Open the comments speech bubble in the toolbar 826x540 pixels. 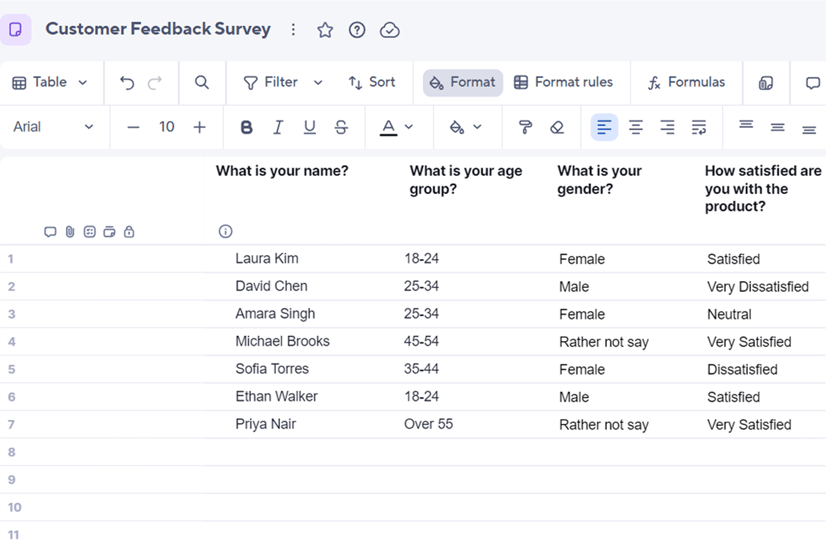pos(813,83)
